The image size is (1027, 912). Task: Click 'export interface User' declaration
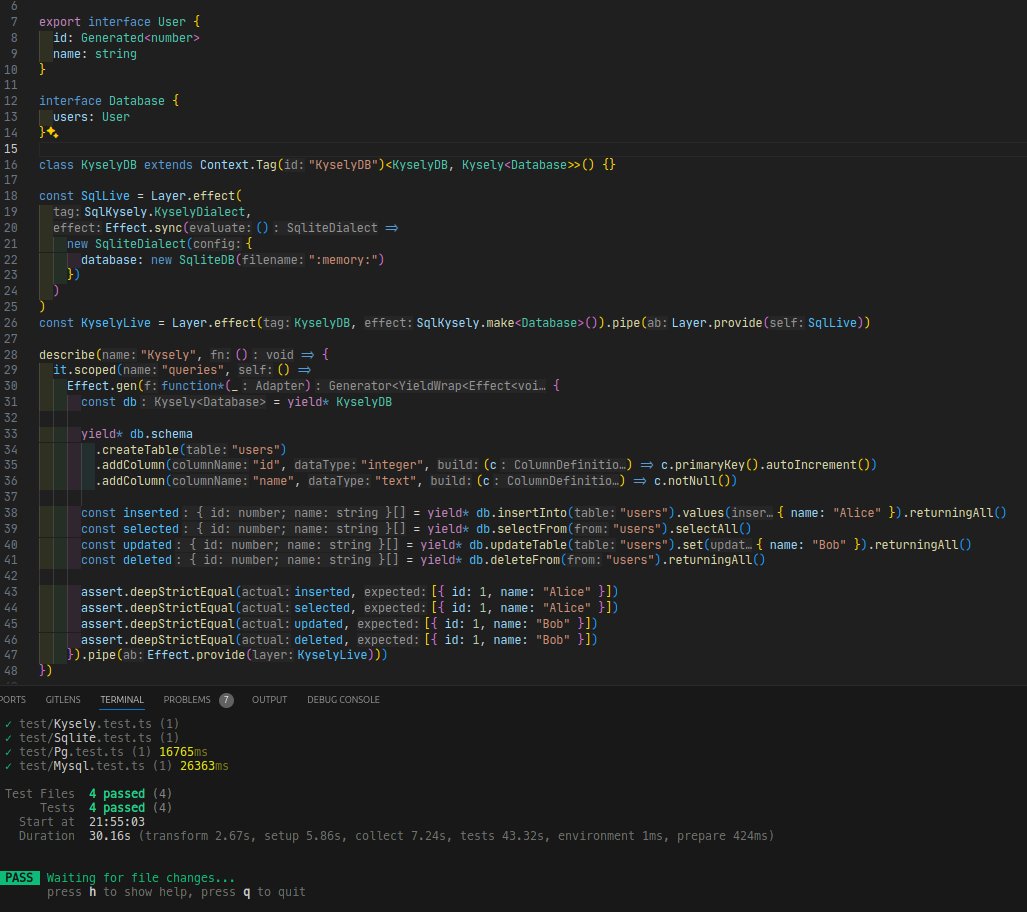point(112,22)
